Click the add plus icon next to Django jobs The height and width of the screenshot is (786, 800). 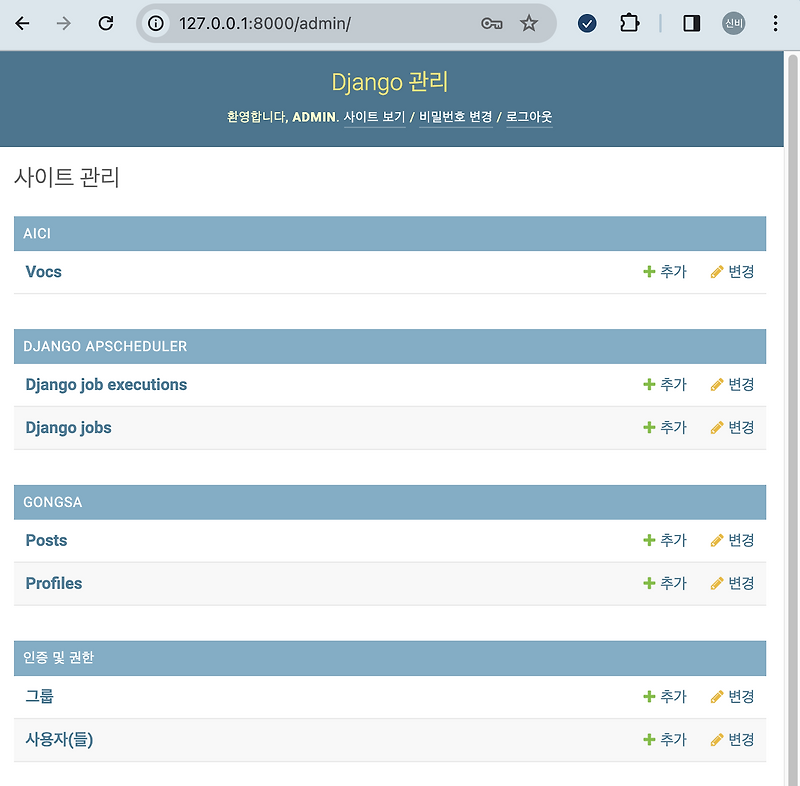tap(650, 427)
